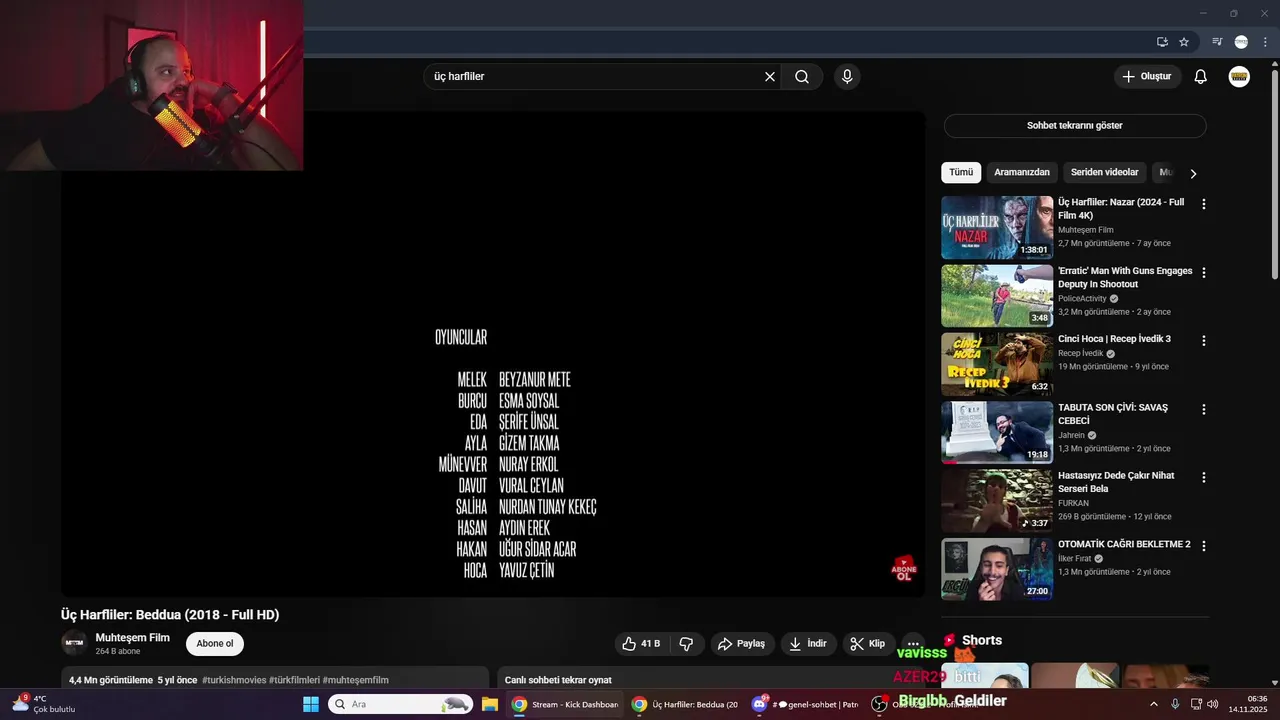Open options menu for Cinci Hoca video
The image size is (1280, 720).
point(1203,341)
